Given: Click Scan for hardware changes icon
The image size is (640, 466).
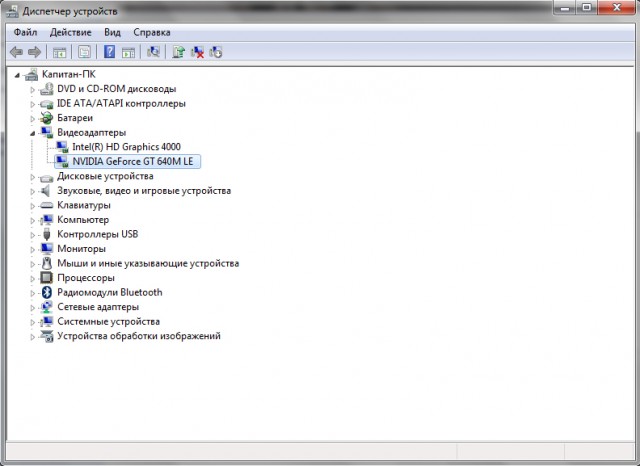Looking at the screenshot, I should coord(153,52).
